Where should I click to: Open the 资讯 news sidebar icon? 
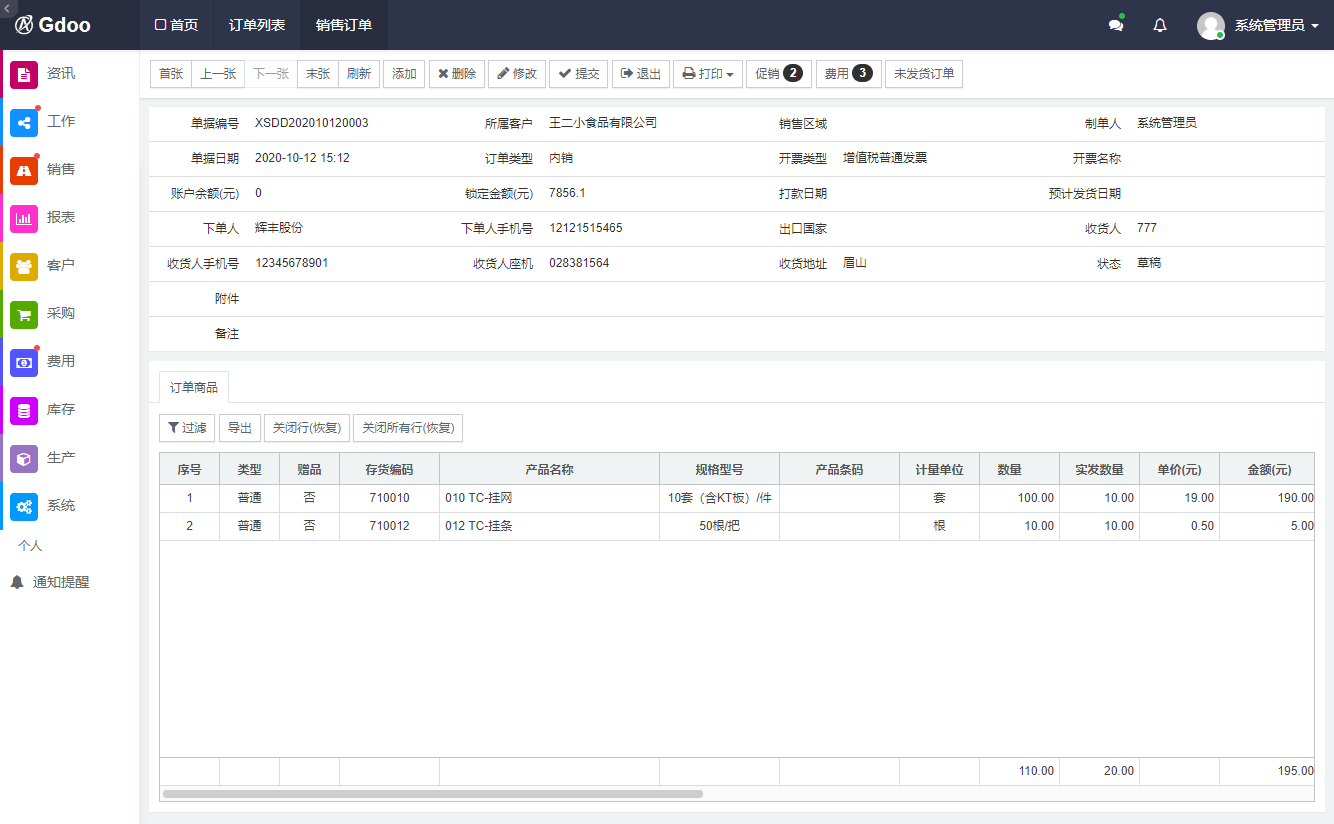point(24,74)
